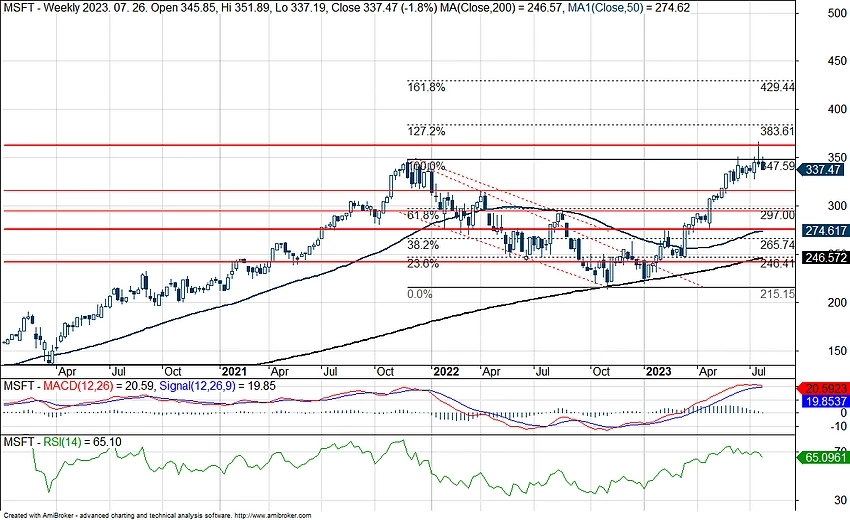Image resolution: width=850 pixels, height=520 pixels.
Task: Click the '265.74' Fibonacci price value
Action: tap(777, 245)
